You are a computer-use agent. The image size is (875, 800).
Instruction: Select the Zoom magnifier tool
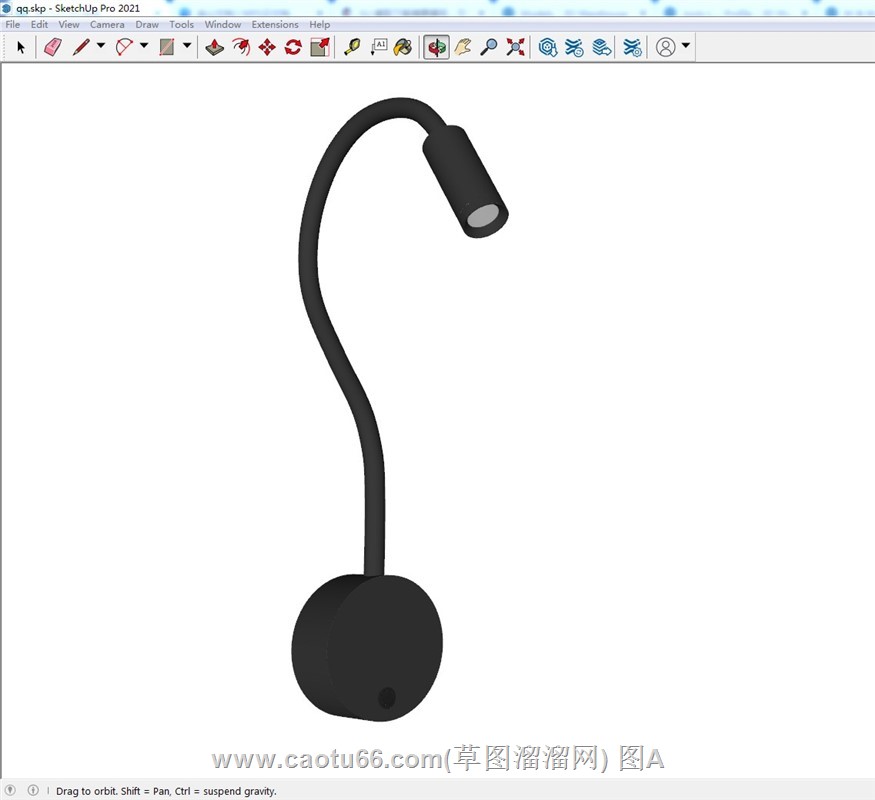pyautogui.click(x=489, y=47)
